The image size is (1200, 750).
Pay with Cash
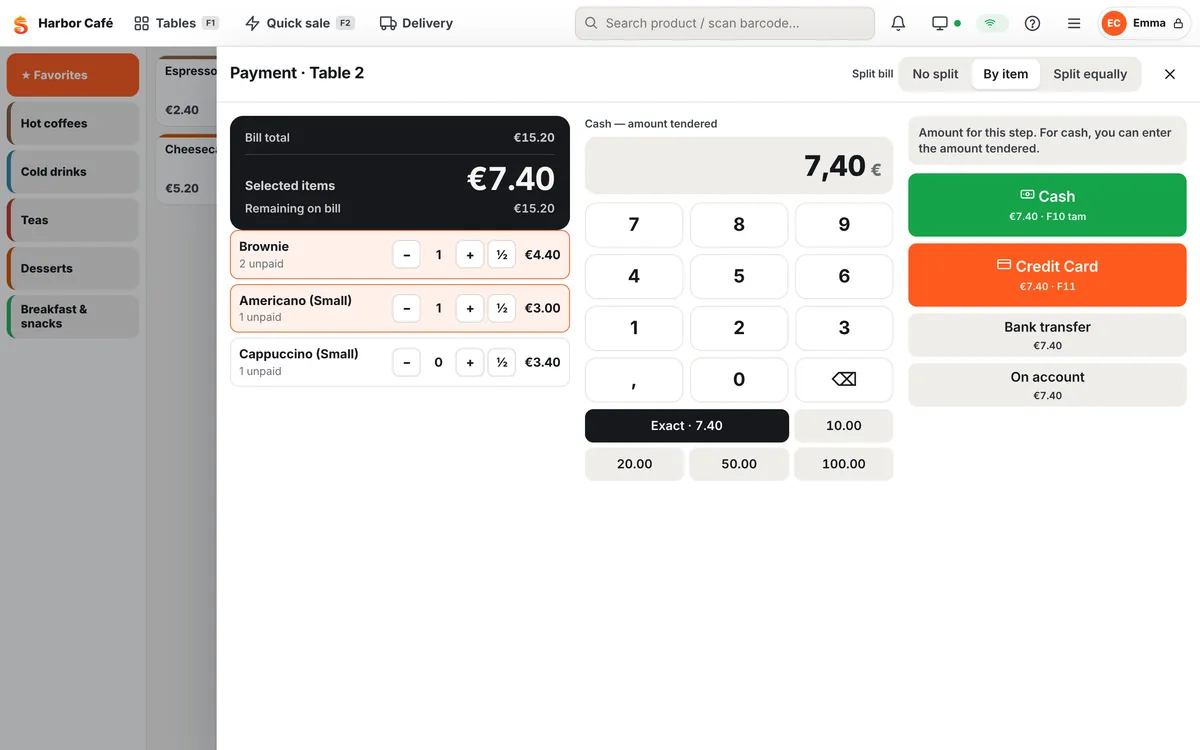[1047, 205]
